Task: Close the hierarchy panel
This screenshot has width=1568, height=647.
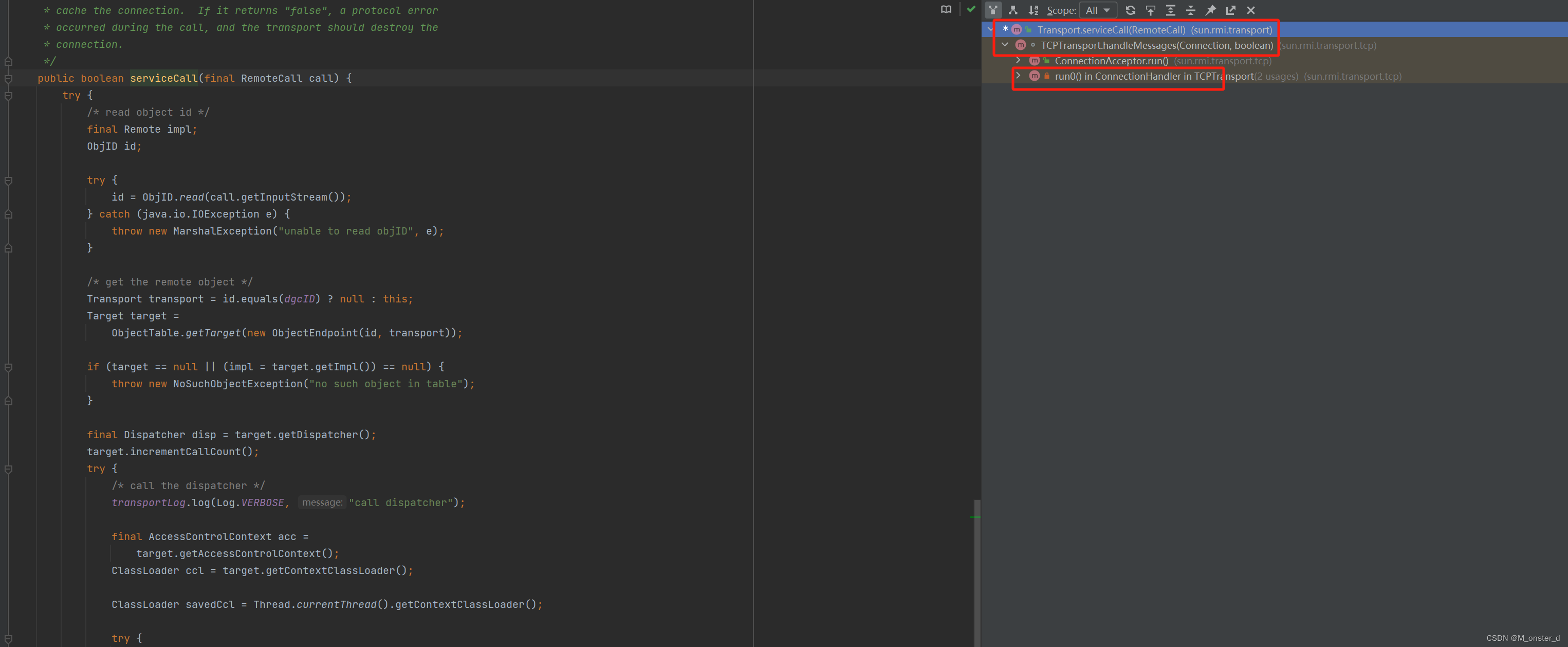Action: pos(1251,10)
